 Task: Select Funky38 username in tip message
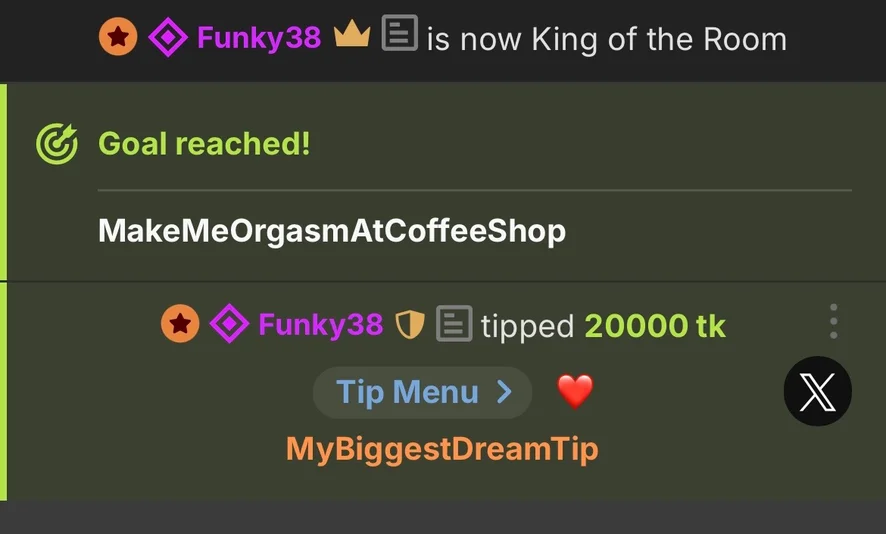[320, 325]
